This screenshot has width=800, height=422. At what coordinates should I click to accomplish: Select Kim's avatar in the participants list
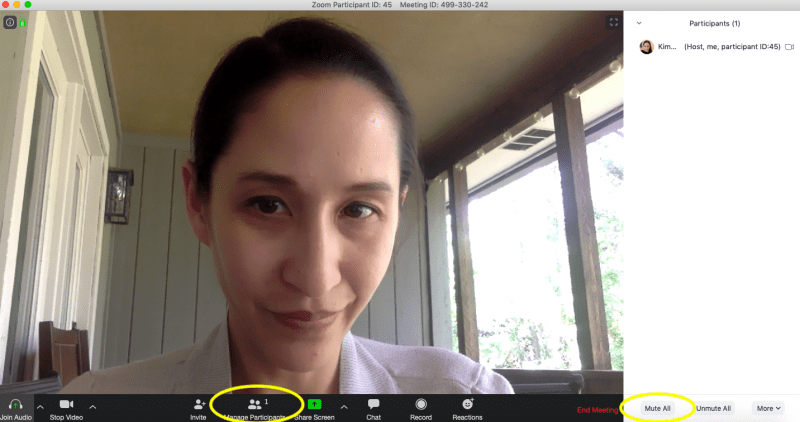[646, 46]
